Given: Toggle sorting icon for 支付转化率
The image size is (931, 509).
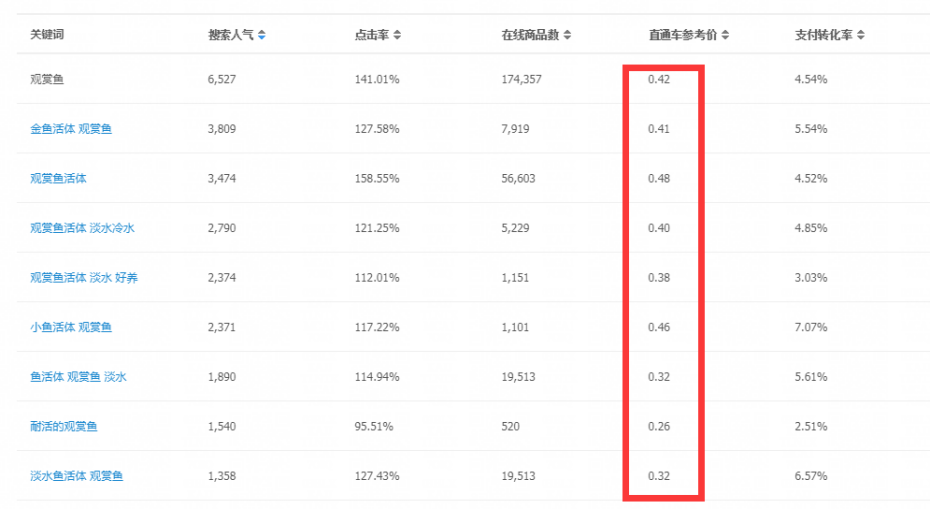Looking at the screenshot, I should tap(860, 35).
